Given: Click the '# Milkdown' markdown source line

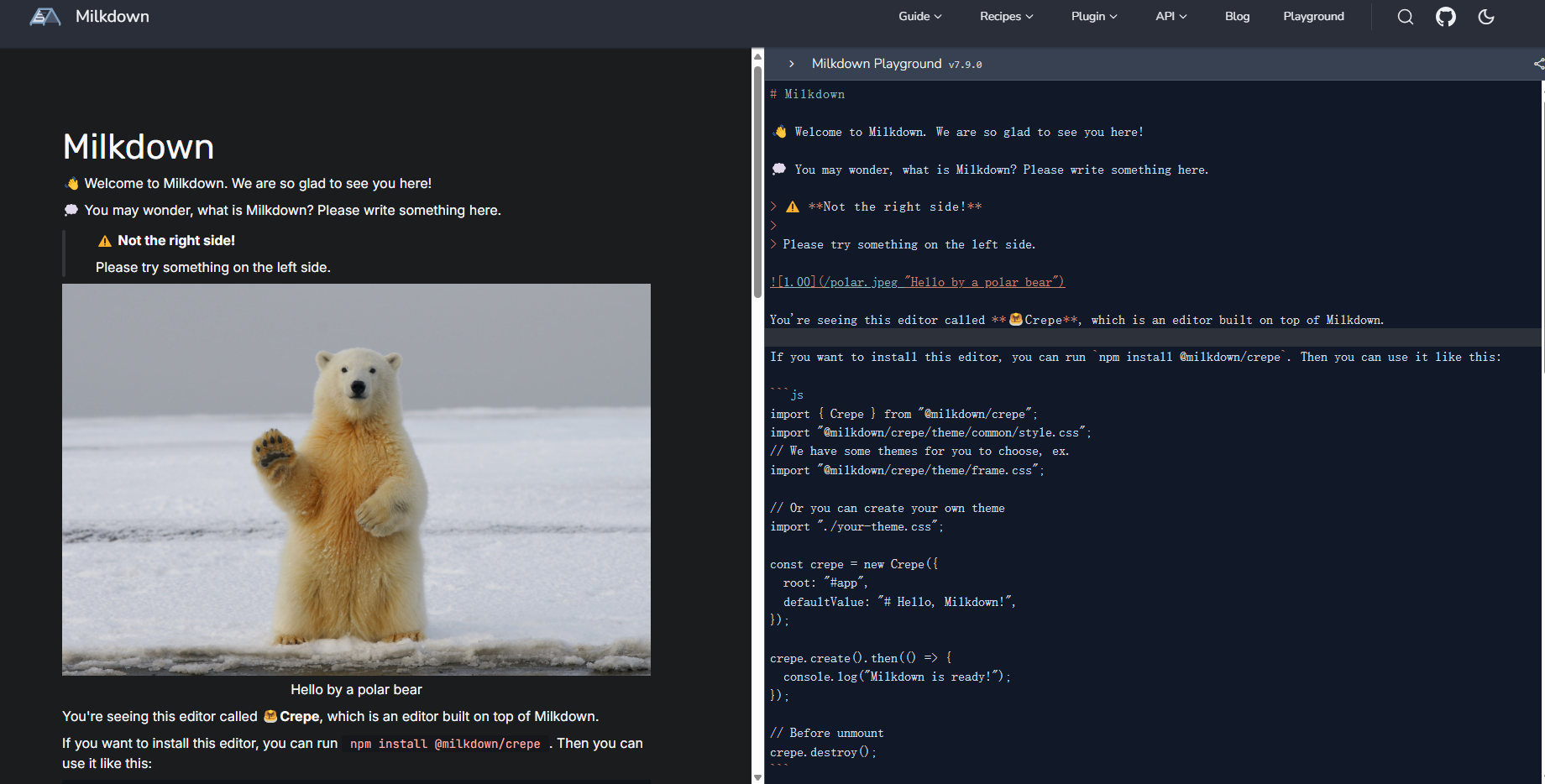Looking at the screenshot, I should coord(808,94).
